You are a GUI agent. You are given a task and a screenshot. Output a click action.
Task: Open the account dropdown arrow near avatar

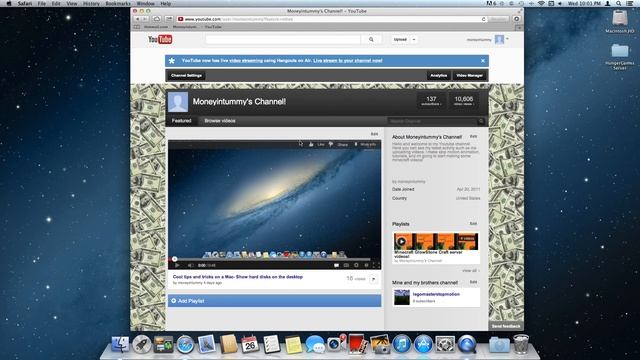(x=507, y=39)
